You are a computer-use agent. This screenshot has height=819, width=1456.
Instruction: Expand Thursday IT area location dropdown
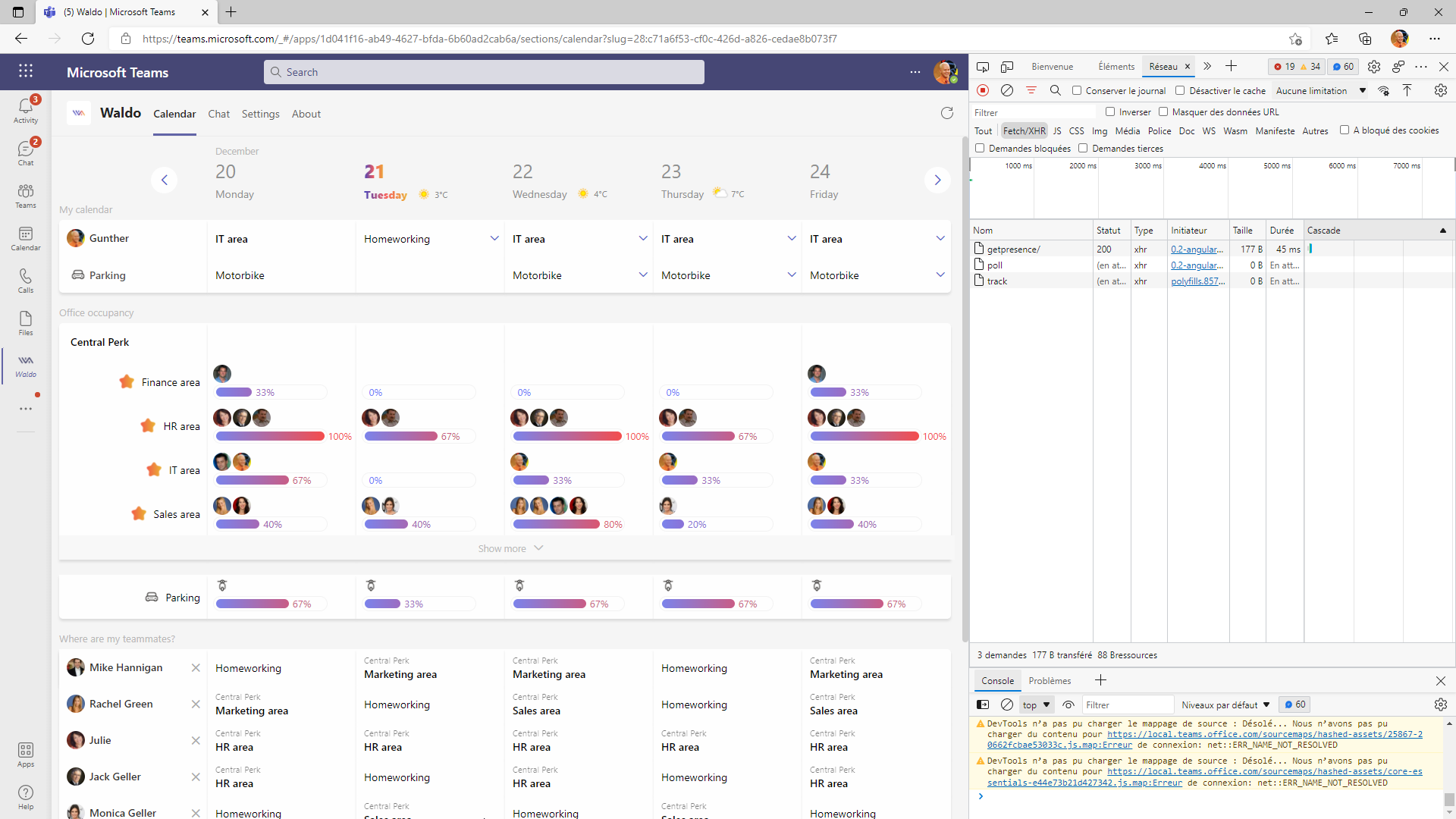[x=792, y=238]
